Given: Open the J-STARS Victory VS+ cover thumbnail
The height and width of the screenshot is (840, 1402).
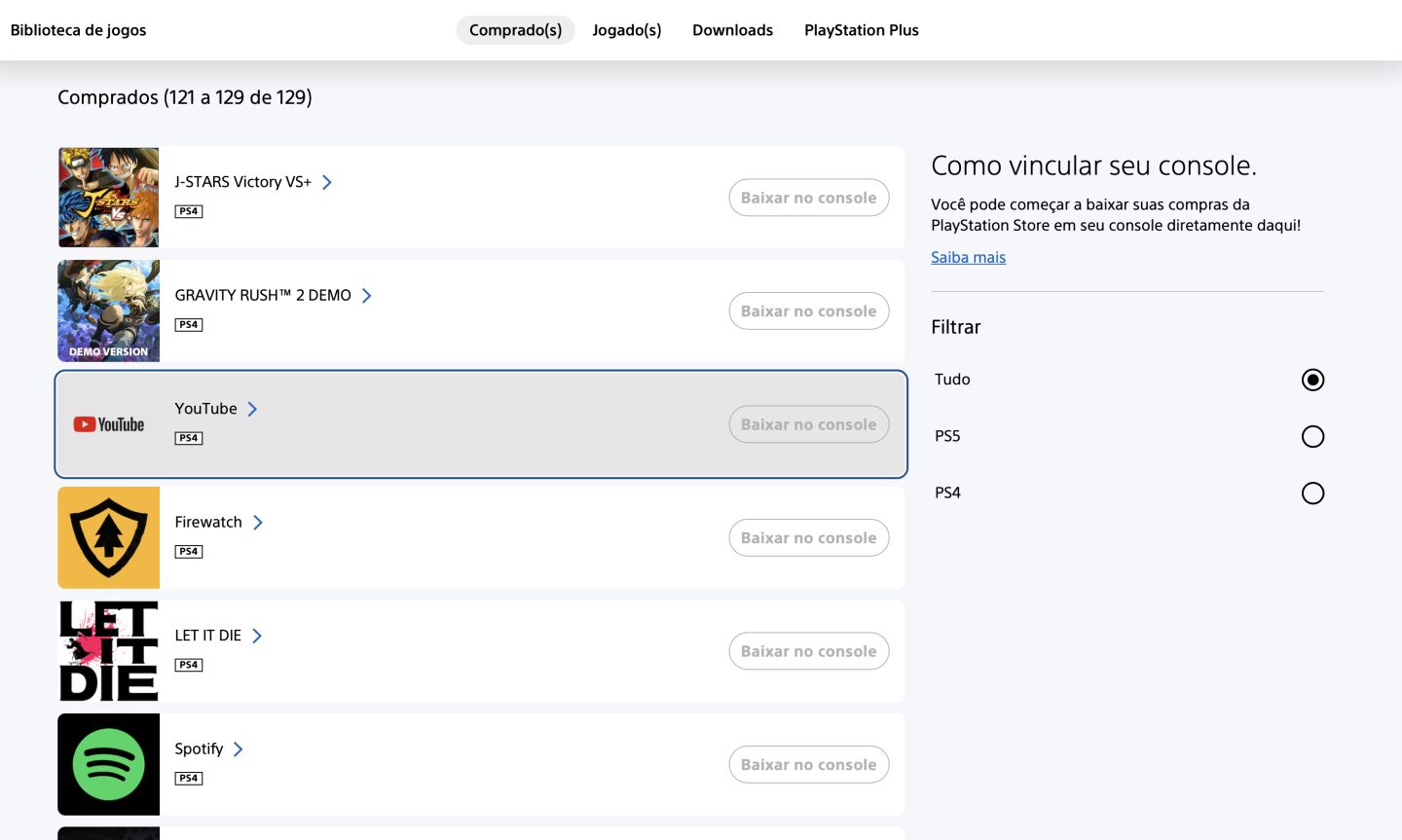Looking at the screenshot, I should [108, 198].
